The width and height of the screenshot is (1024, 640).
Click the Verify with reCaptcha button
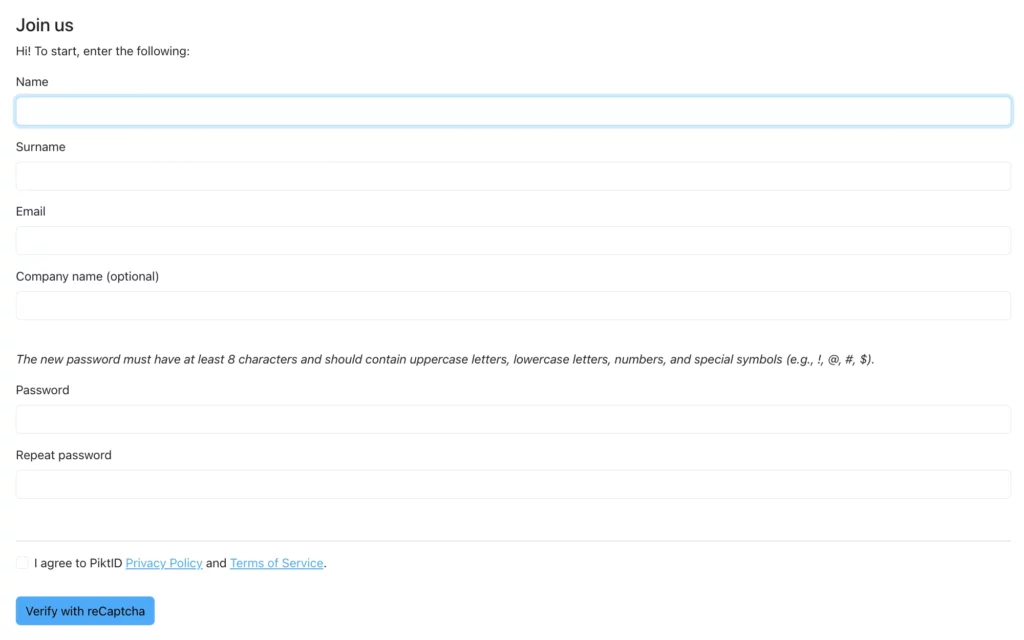tap(84, 610)
